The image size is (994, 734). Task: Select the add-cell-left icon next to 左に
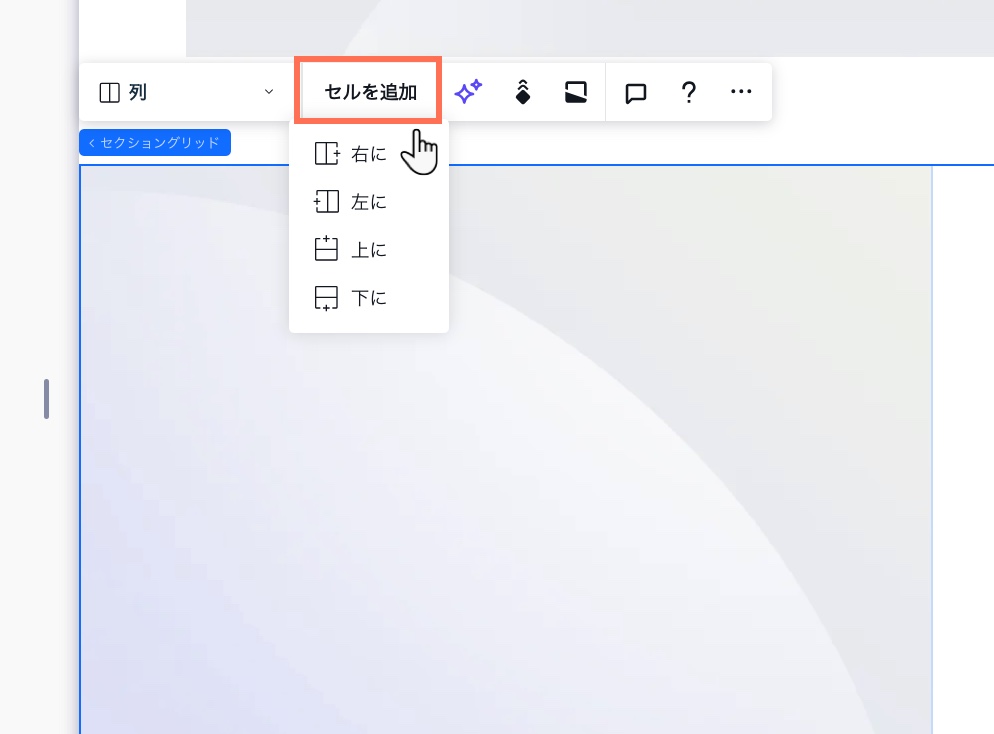click(x=326, y=201)
